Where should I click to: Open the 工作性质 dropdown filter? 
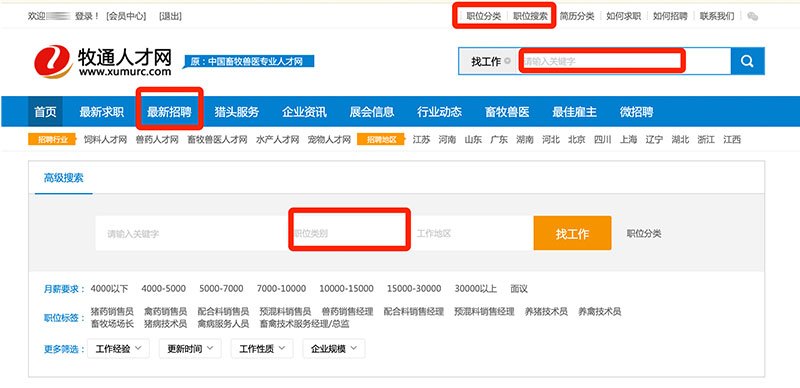click(262, 349)
